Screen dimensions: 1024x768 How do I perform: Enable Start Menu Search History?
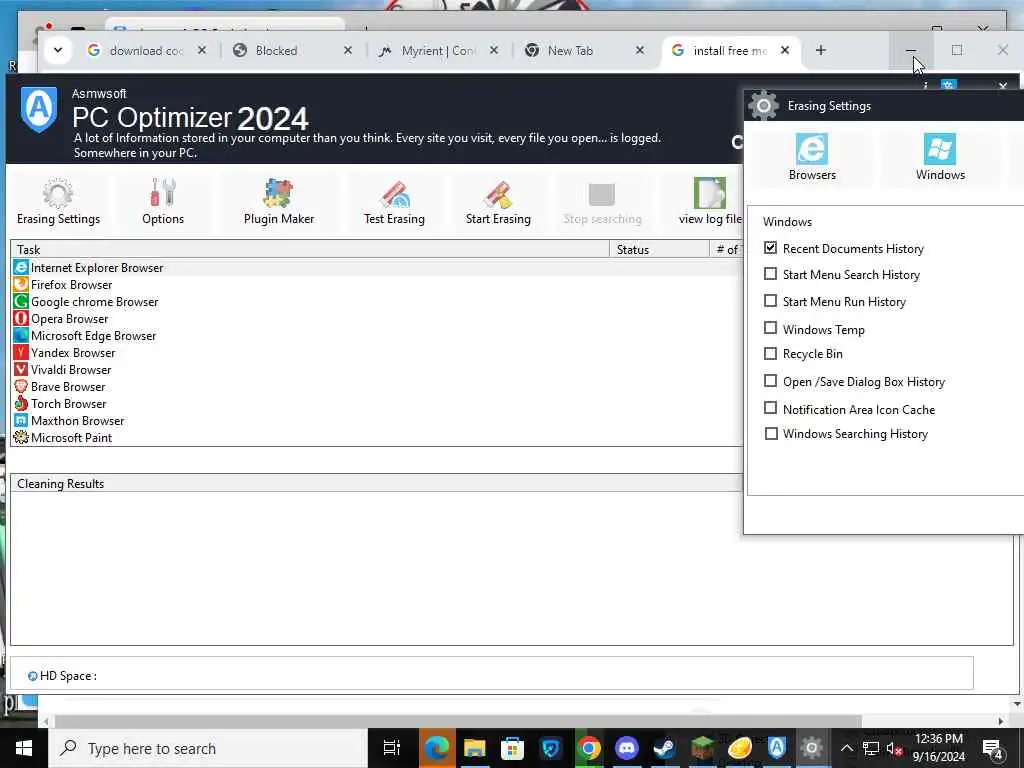pos(771,274)
